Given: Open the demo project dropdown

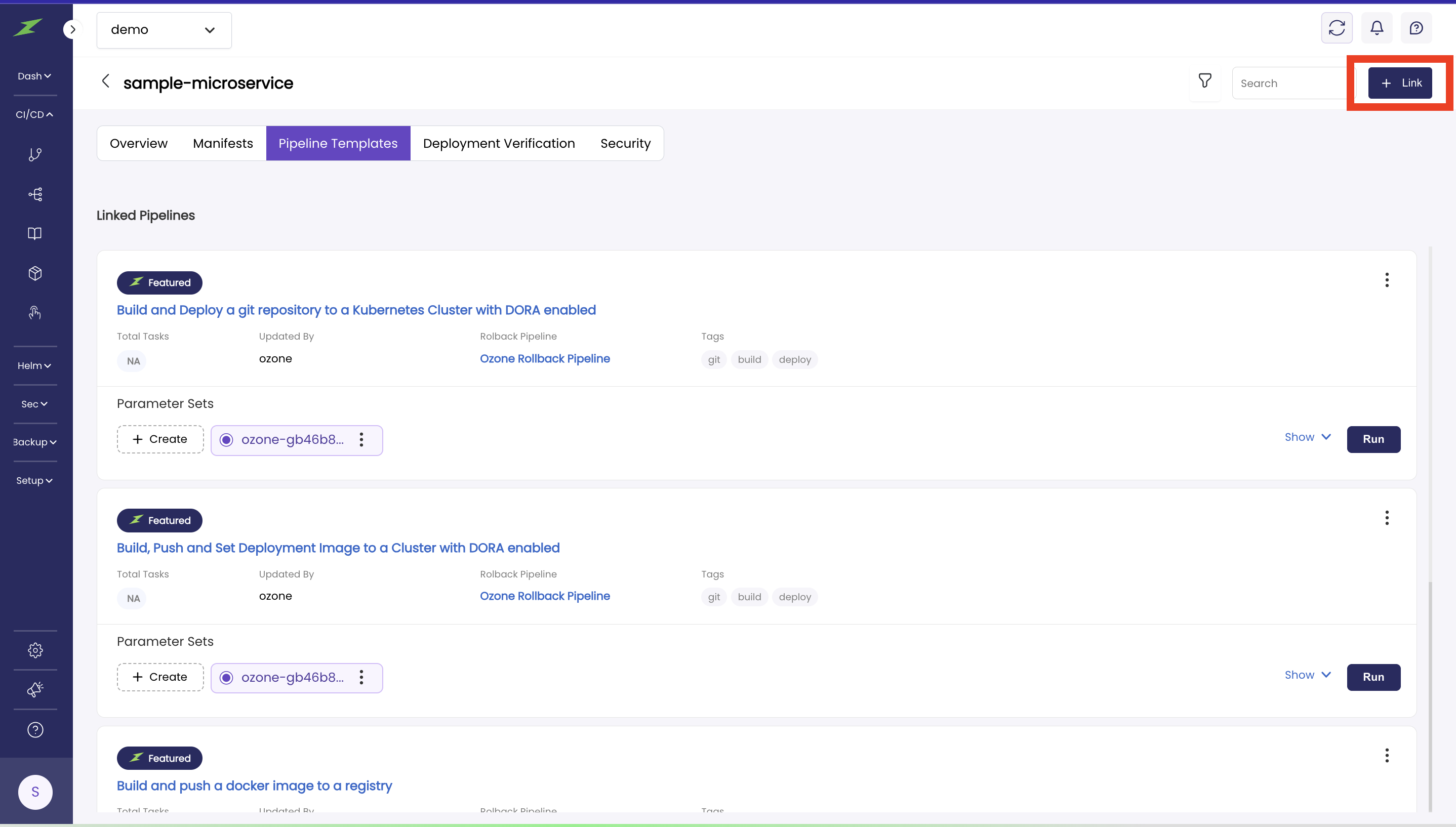Looking at the screenshot, I should click(164, 30).
